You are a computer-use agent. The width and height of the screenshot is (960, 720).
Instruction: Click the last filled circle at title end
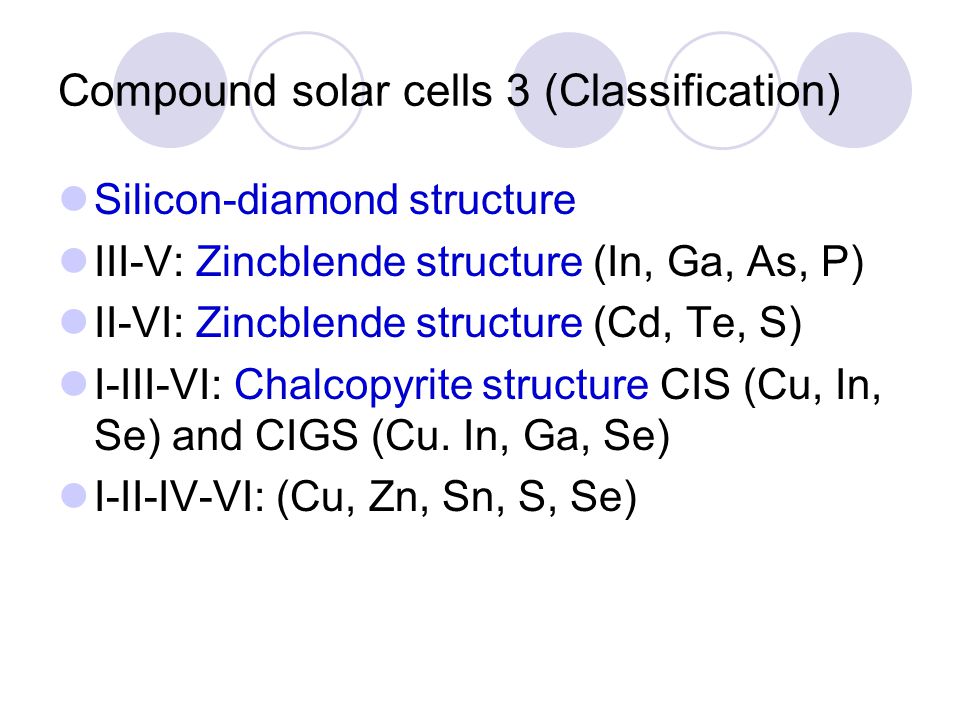854,90
